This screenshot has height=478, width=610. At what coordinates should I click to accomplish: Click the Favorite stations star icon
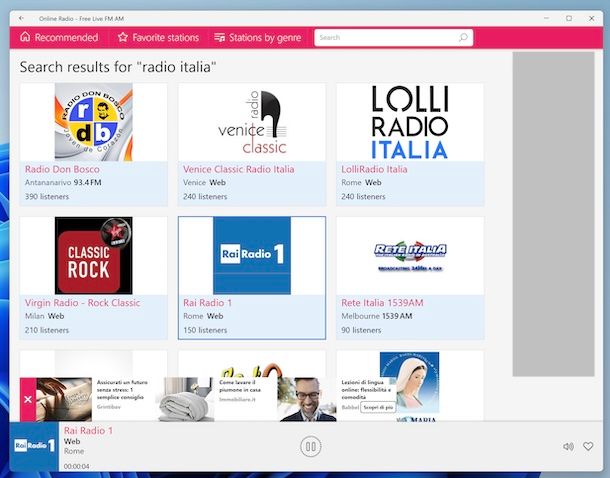tap(123, 37)
